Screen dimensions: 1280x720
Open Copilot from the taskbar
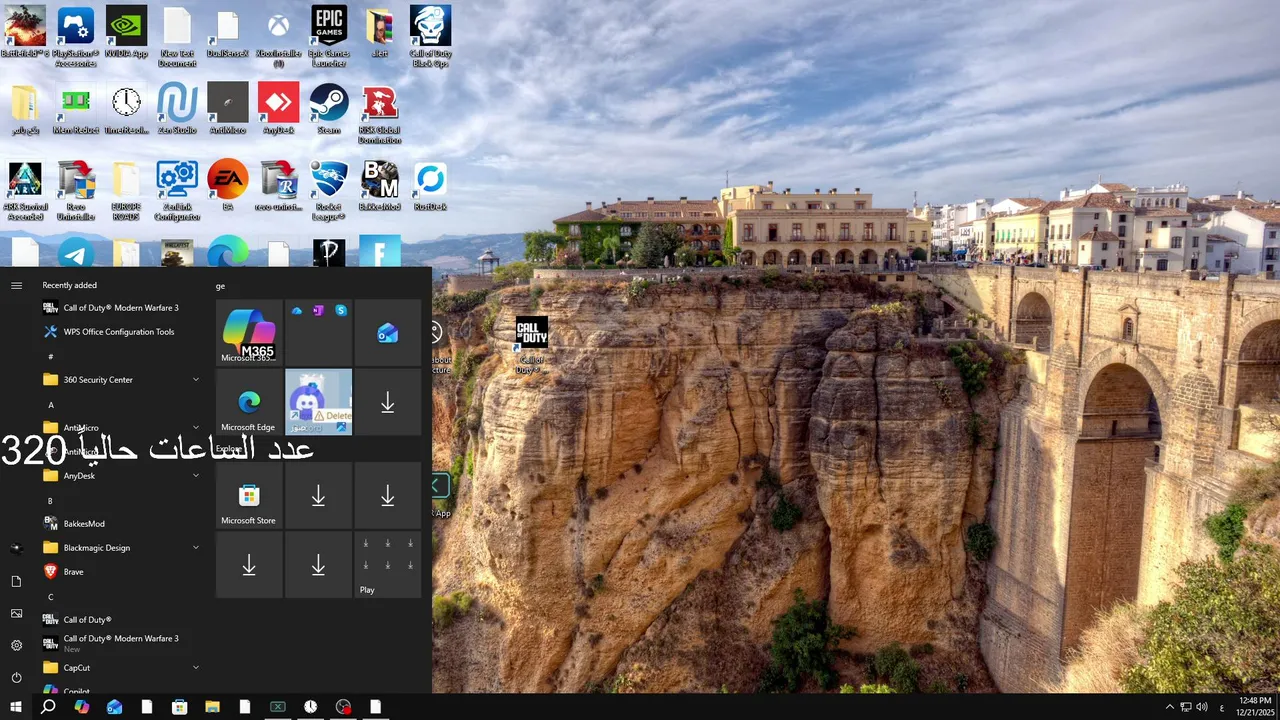click(x=82, y=707)
